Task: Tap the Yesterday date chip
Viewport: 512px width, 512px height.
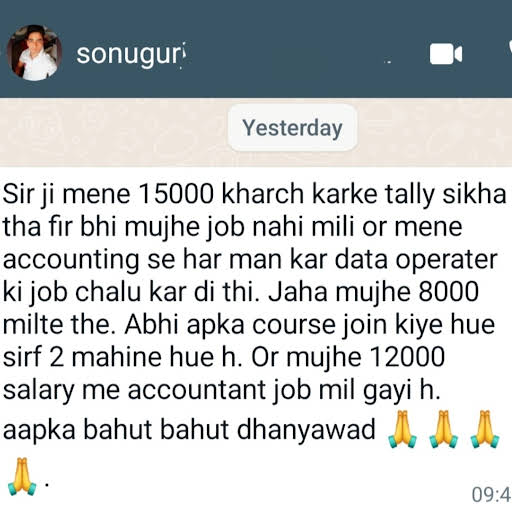Action: pos(292,127)
